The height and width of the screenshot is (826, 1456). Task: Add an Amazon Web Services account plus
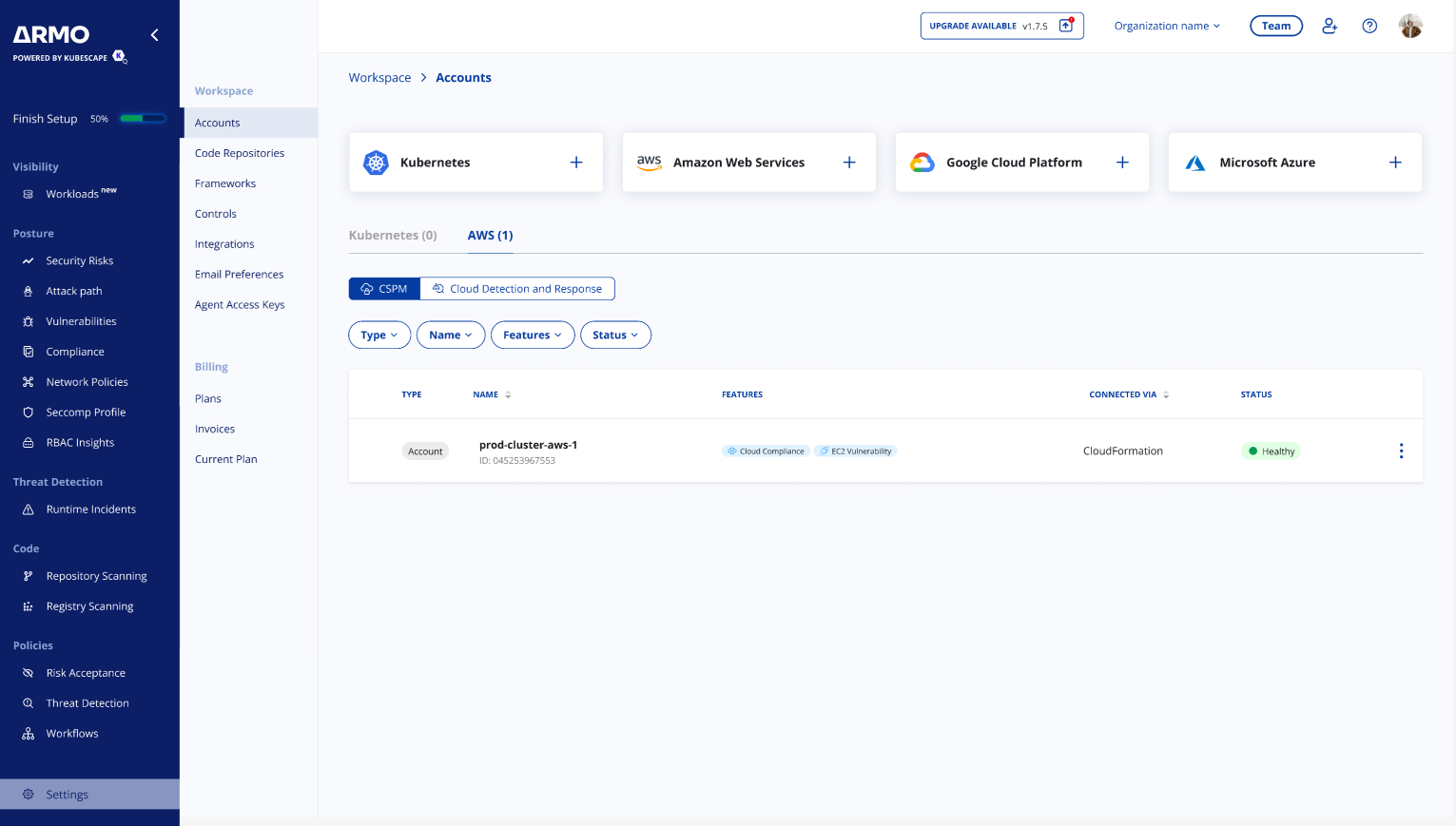(x=849, y=163)
